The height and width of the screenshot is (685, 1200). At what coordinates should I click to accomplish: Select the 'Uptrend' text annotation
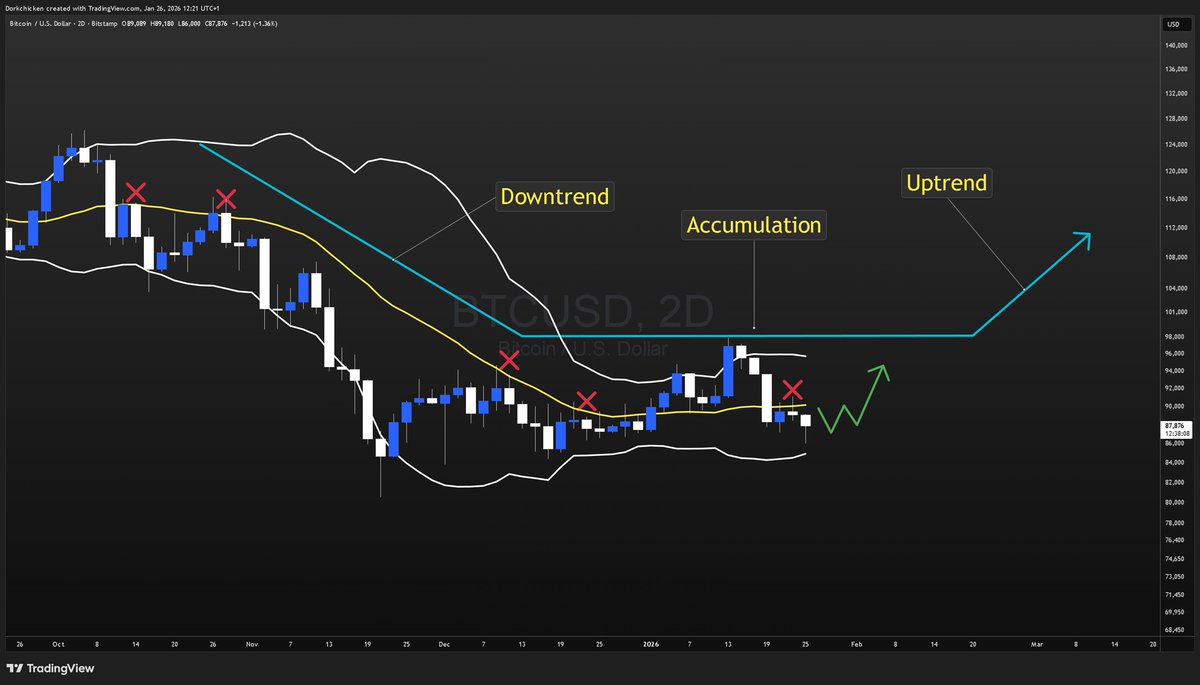pos(946,183)
